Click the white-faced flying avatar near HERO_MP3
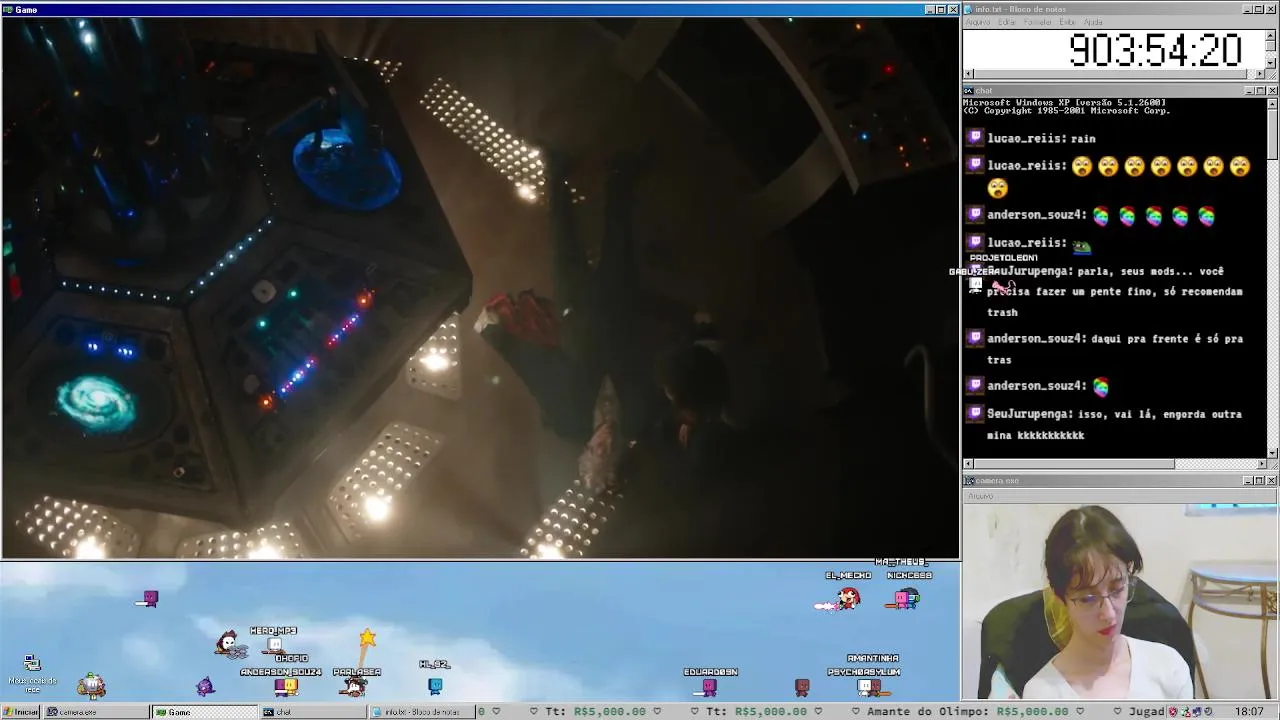Image resolution: width=1280 pixels, height=720 pixels. (x=230, y=645)
